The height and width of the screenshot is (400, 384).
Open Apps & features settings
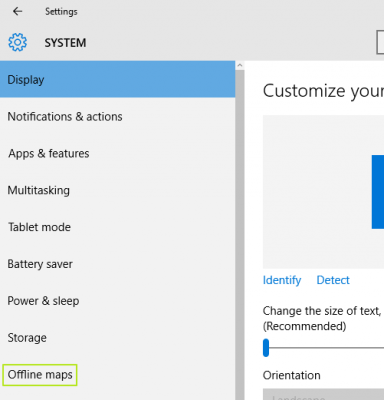[117, 153]
